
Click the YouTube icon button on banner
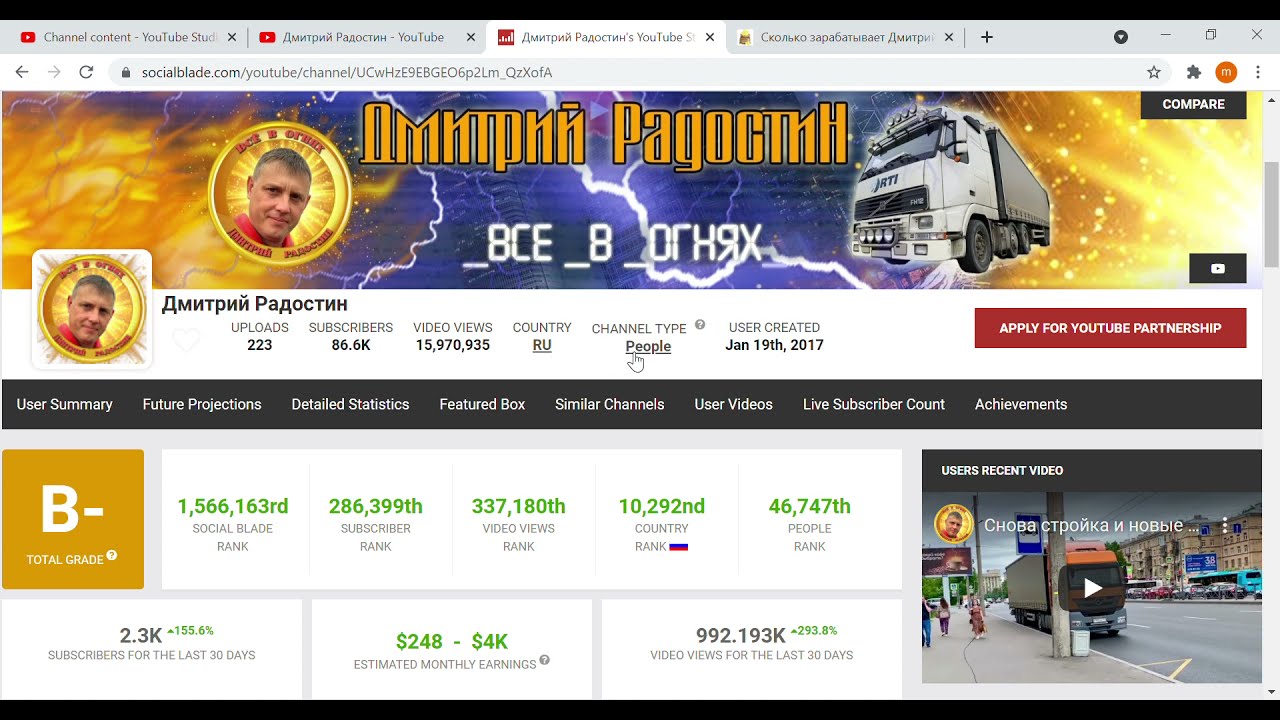pos(1217,268)
